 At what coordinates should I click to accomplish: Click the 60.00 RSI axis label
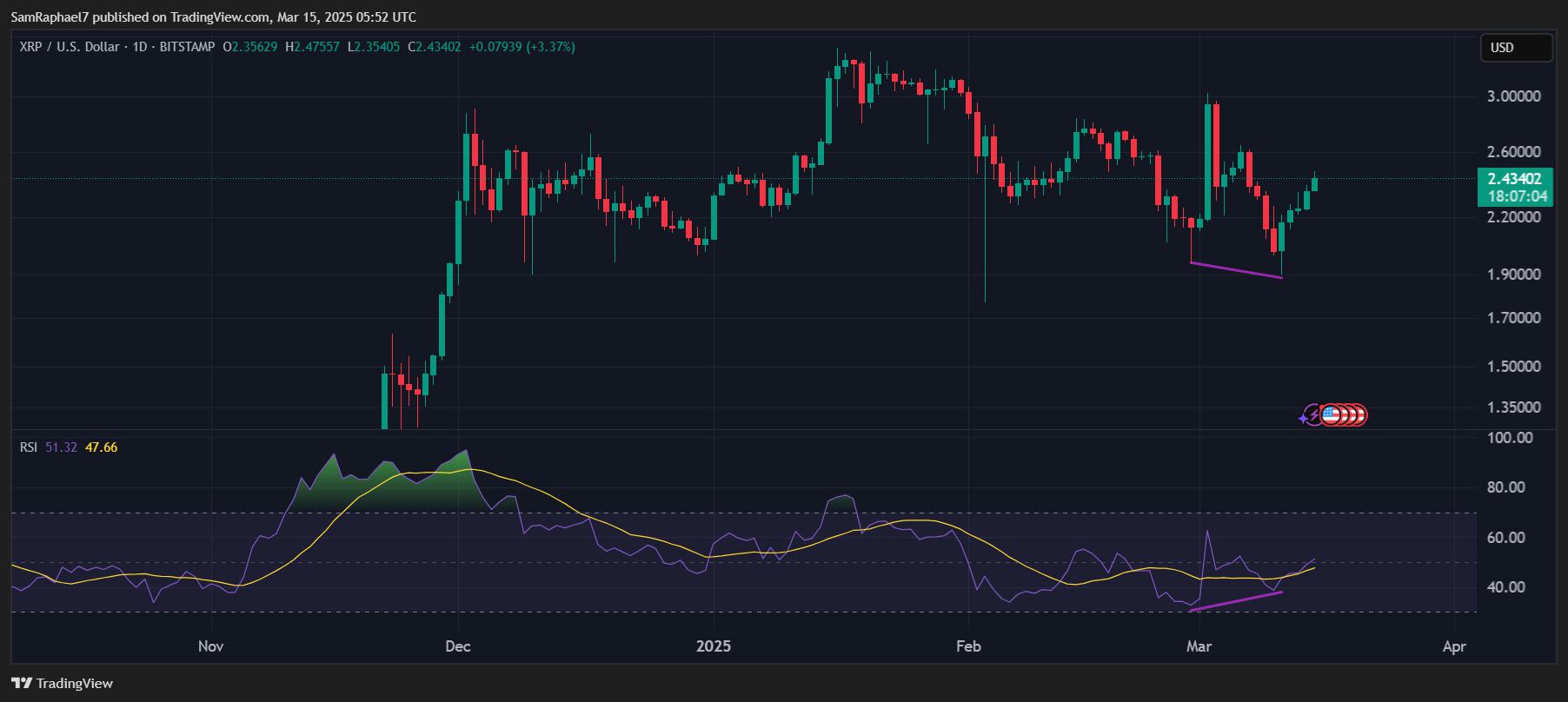tap(1506, 538)
